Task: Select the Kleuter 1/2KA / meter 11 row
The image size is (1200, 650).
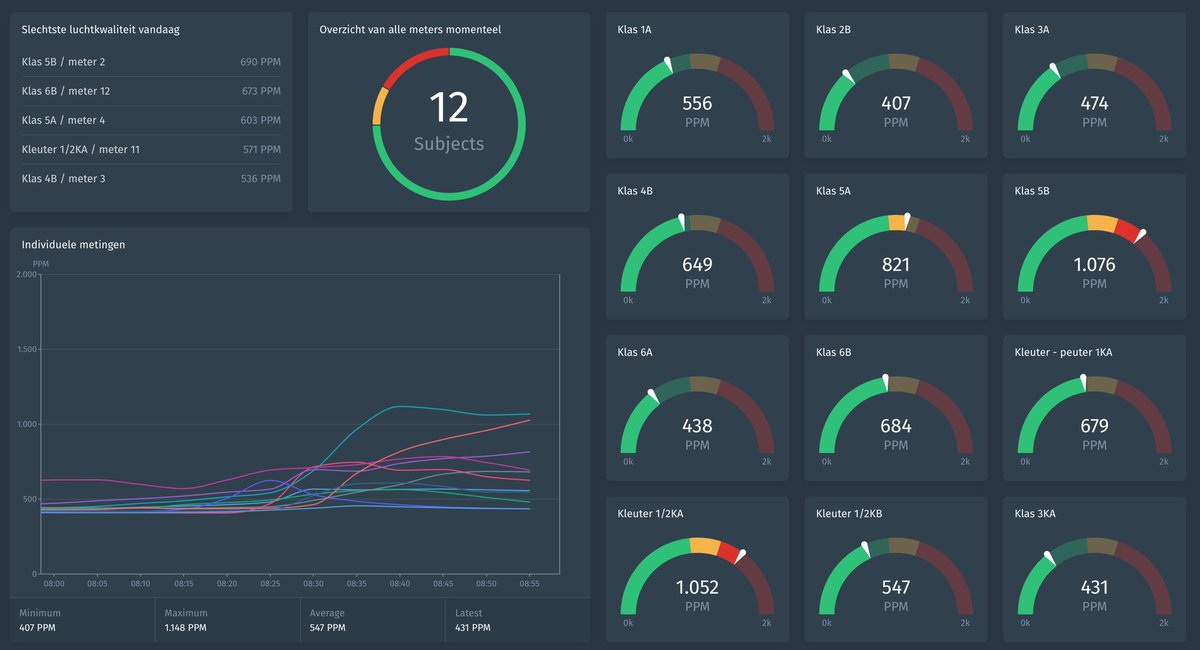Action: [151, 149]
